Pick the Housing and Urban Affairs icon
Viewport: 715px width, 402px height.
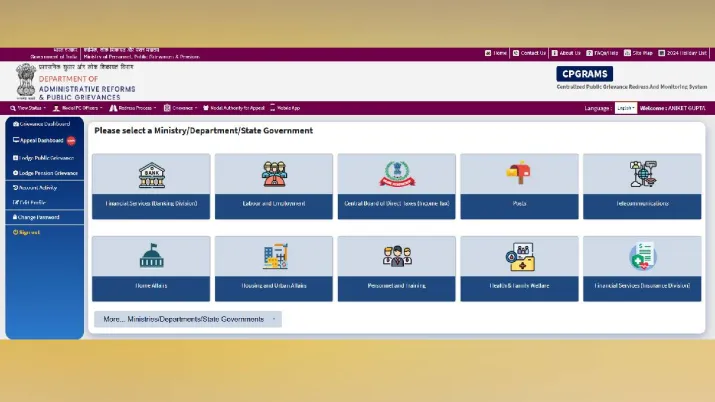(x=275, y=256)
